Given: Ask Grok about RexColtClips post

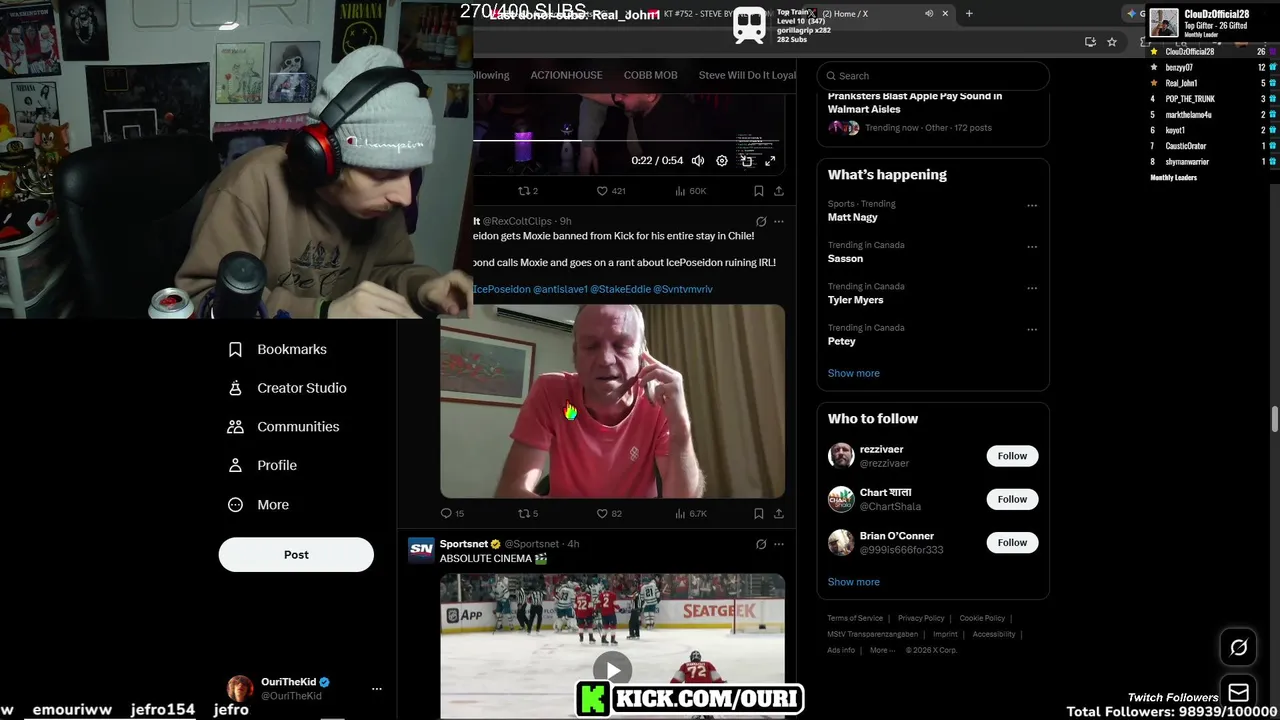Looking at the screenshot, I should click(x=761, y=221).
